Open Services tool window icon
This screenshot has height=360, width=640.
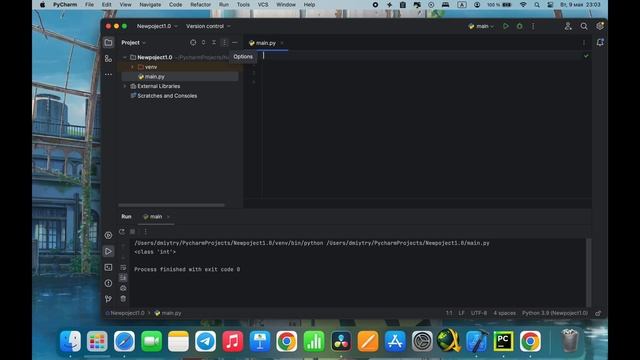click(108, 235)
